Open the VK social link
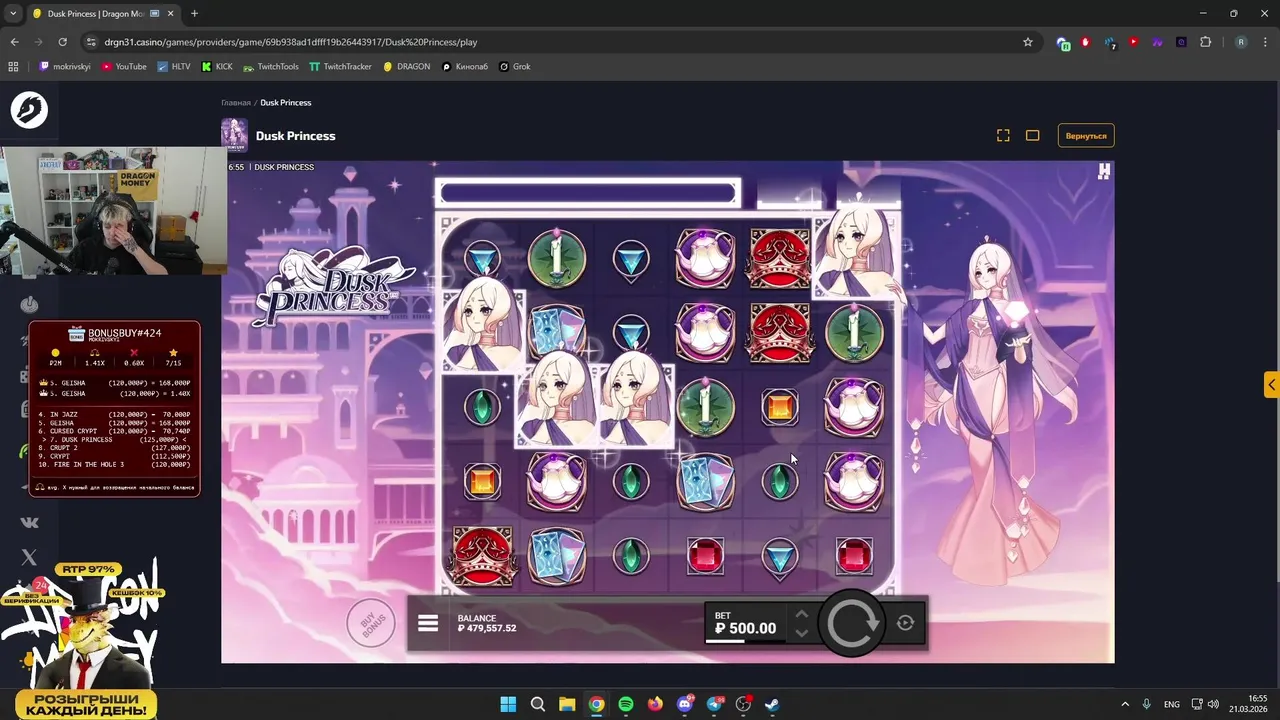 [29, 522]
